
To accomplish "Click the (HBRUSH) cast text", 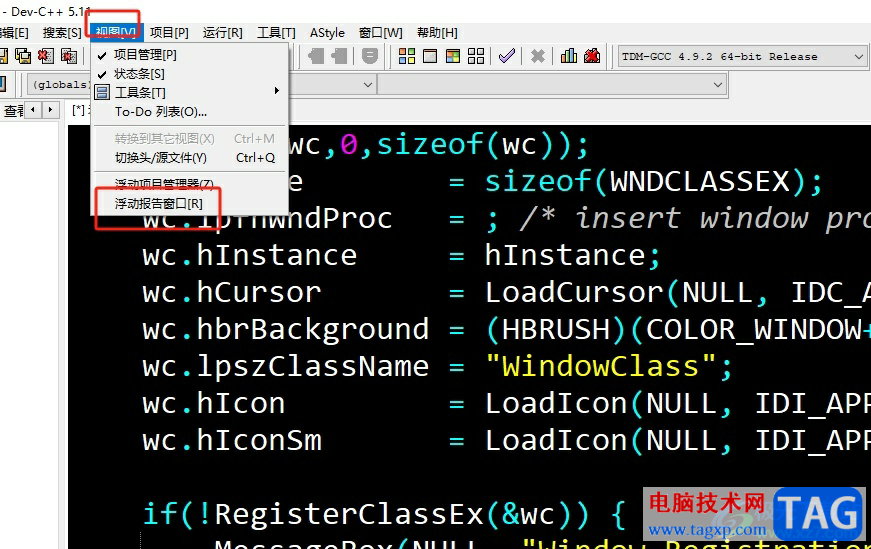I will (556, 330).
